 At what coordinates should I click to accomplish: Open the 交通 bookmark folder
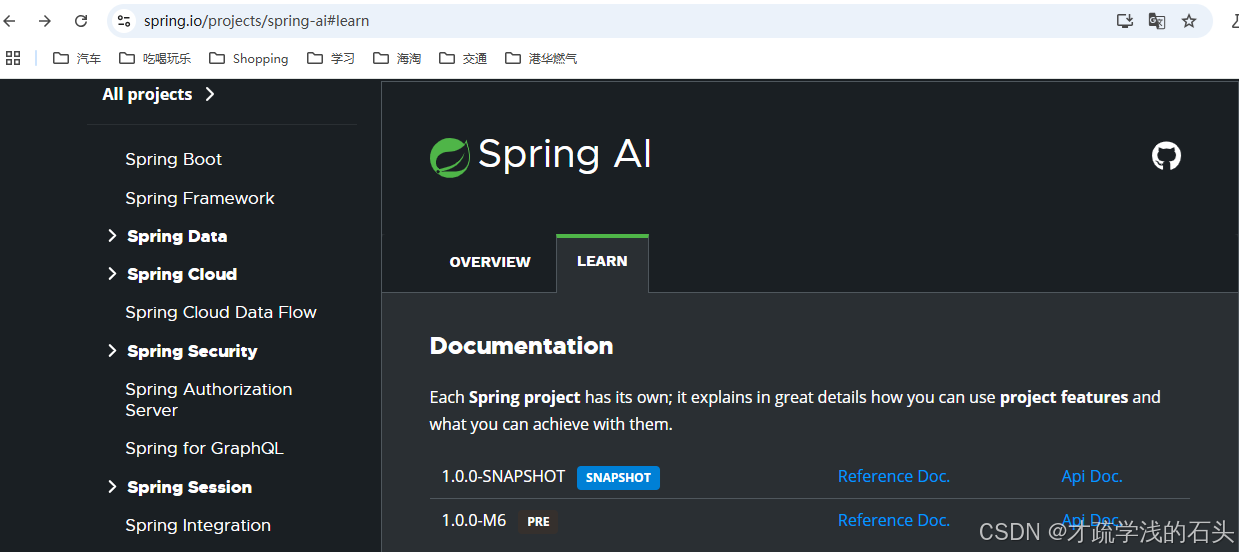coord(463,58)
